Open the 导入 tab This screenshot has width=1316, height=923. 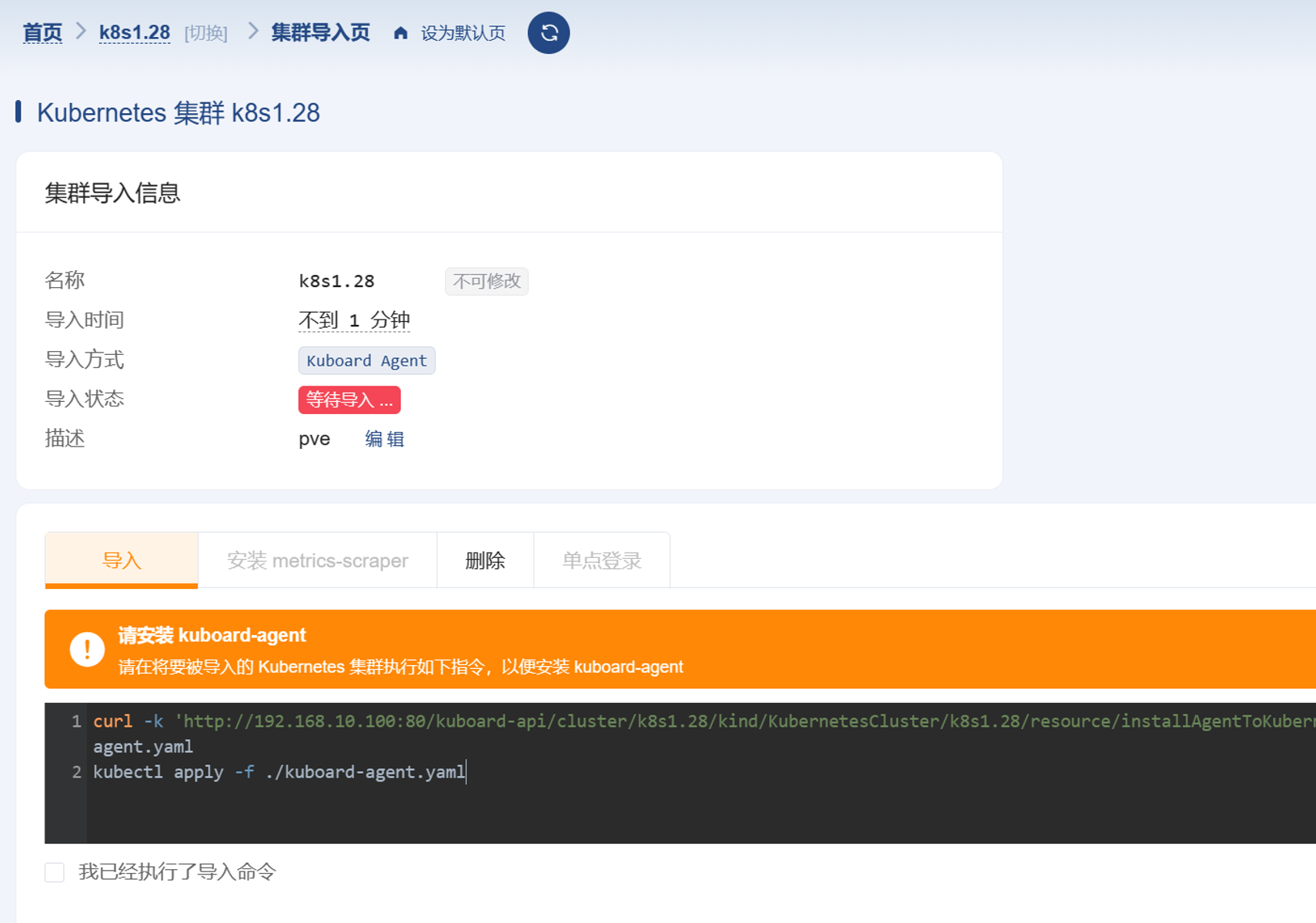pyautogui.click(x=122, y=560)
